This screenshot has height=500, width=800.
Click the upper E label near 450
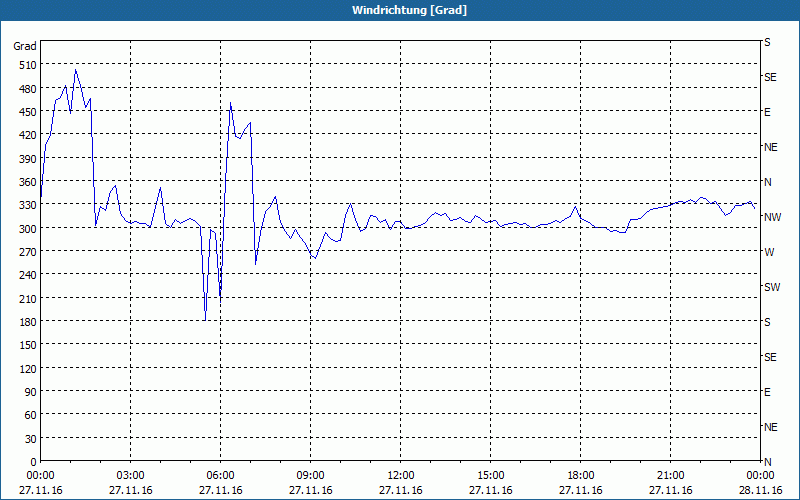pos(767,112)
